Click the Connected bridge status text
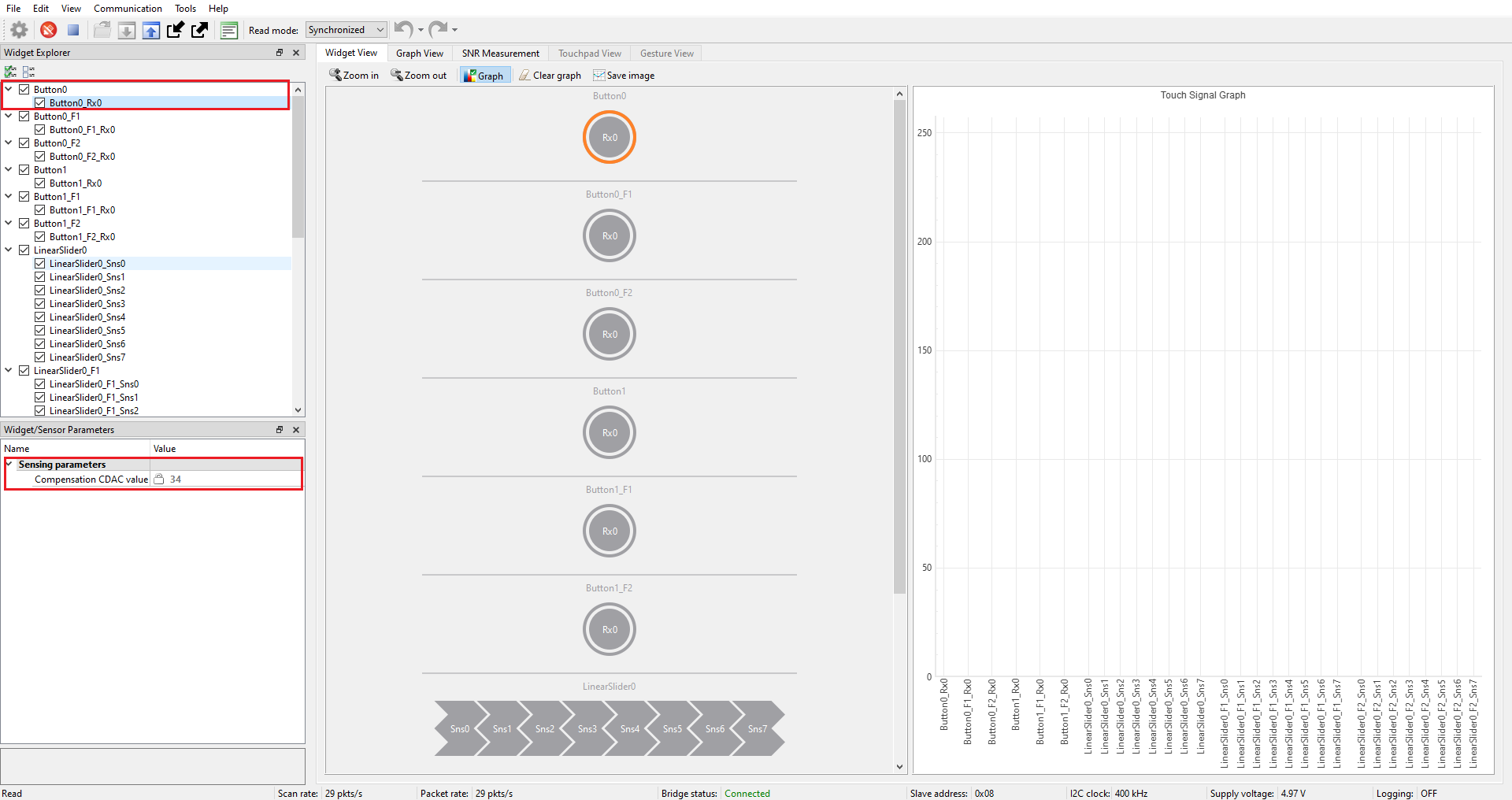The image size is (1512, 800). point(747,794)
